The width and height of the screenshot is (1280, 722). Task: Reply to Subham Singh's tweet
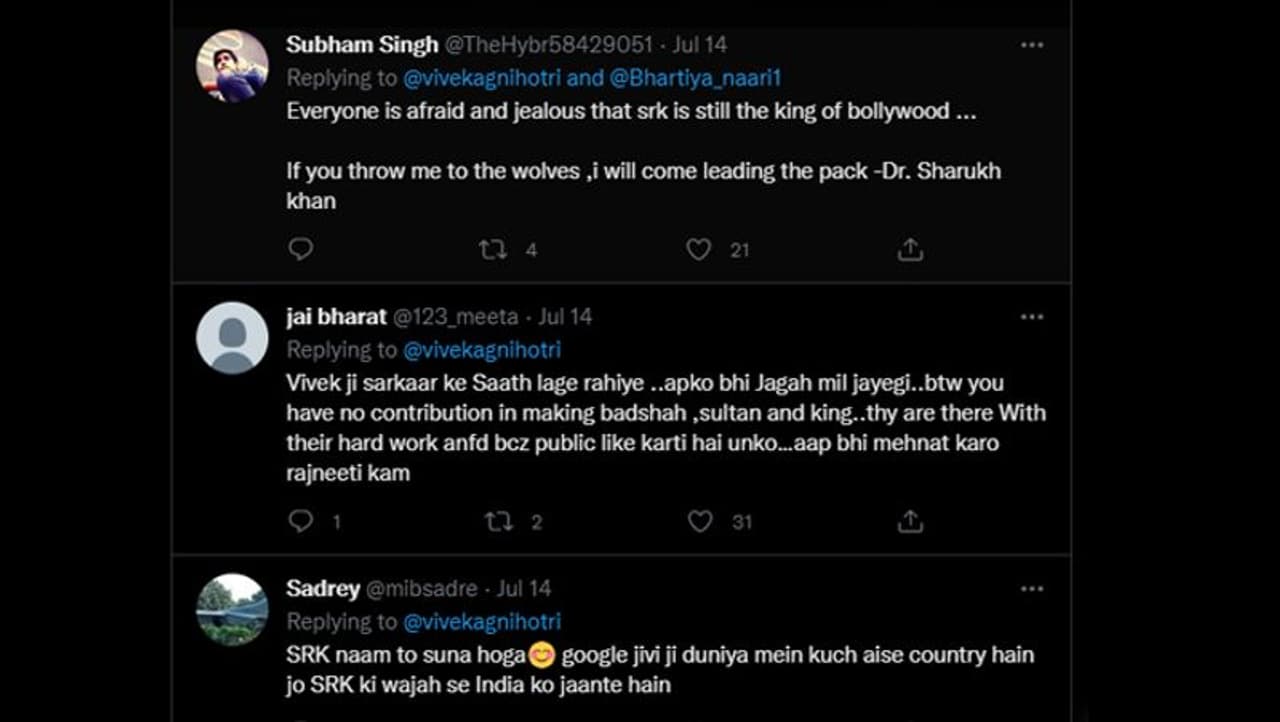[301, 249]
